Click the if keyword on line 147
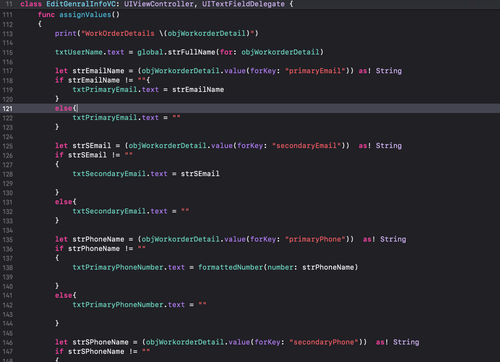The height and width of the screenshot is (362, 500). (59, 352)
